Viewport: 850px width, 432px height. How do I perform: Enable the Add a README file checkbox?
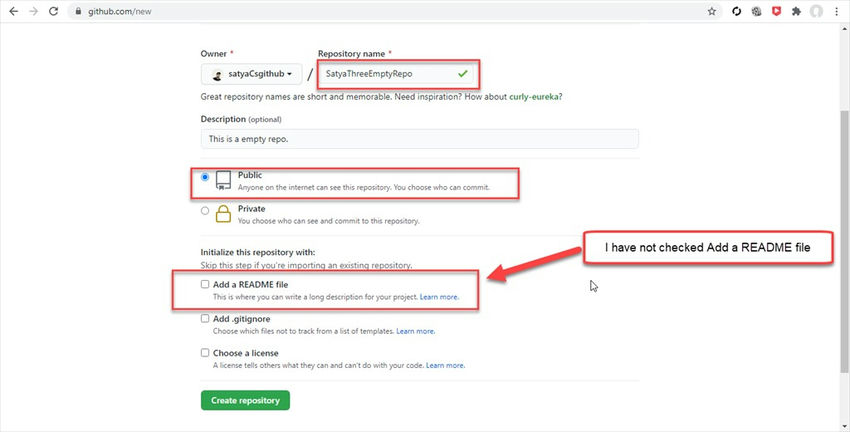(205, 285)
